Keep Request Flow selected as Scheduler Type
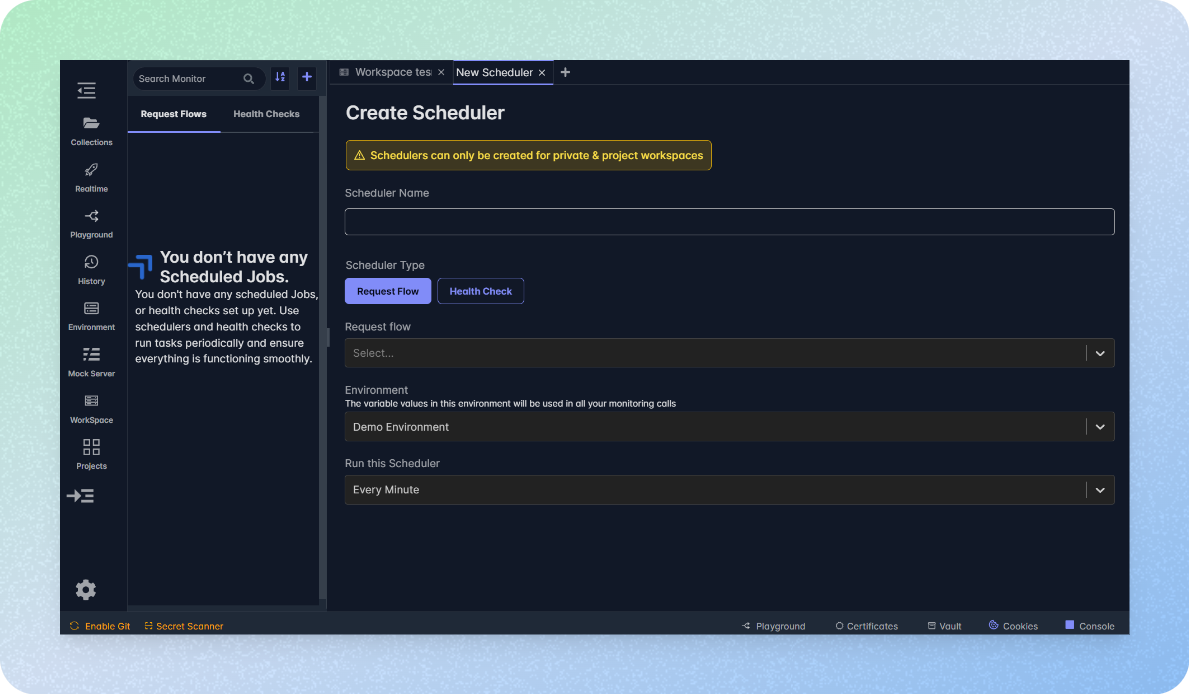Image resolution: width=1189 pixels, height=694 pixels. coord(388,291)
